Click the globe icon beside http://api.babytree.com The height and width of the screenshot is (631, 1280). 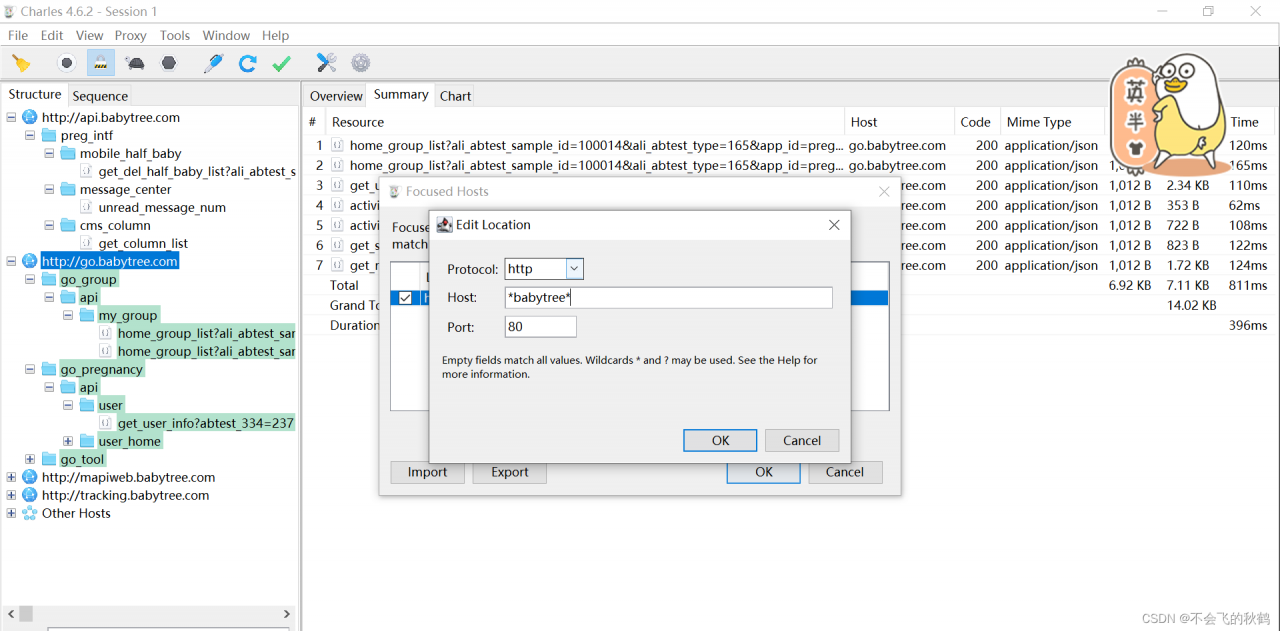tap(30, 117)
